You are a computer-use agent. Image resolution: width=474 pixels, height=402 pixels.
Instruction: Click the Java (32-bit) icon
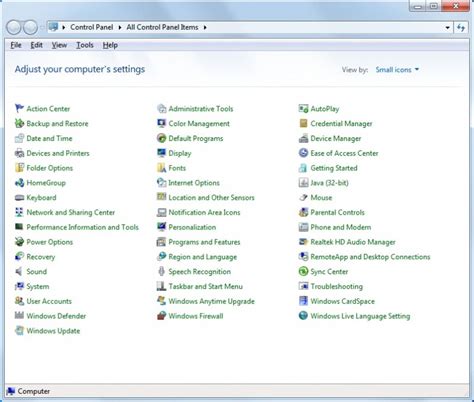point(303,183)
